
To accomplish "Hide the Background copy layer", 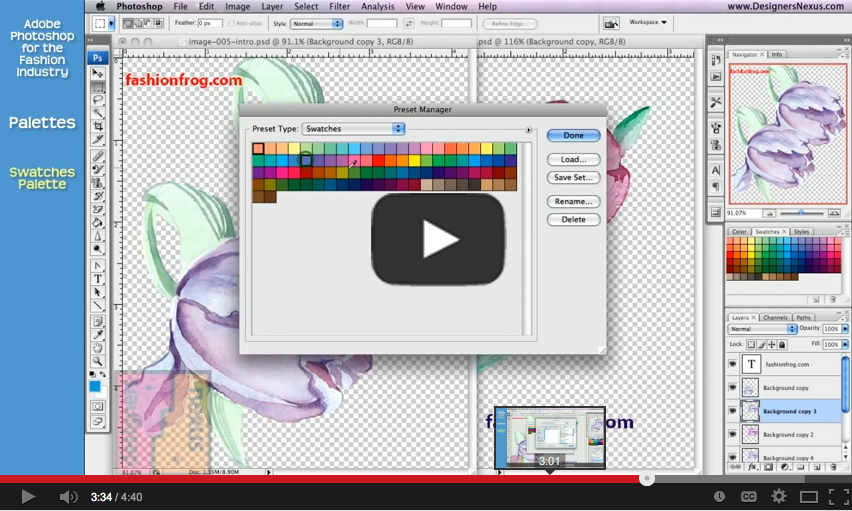I will pos(732,388).
